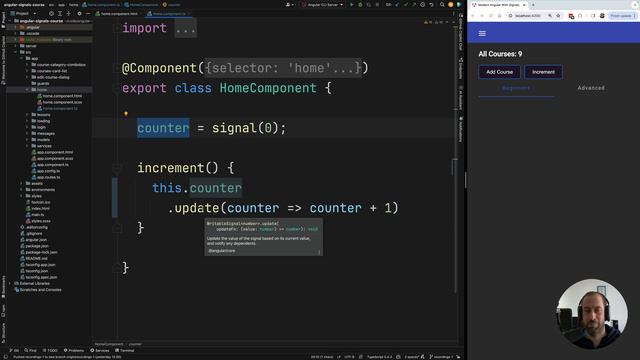Click the Add Course button

point(499,72)
